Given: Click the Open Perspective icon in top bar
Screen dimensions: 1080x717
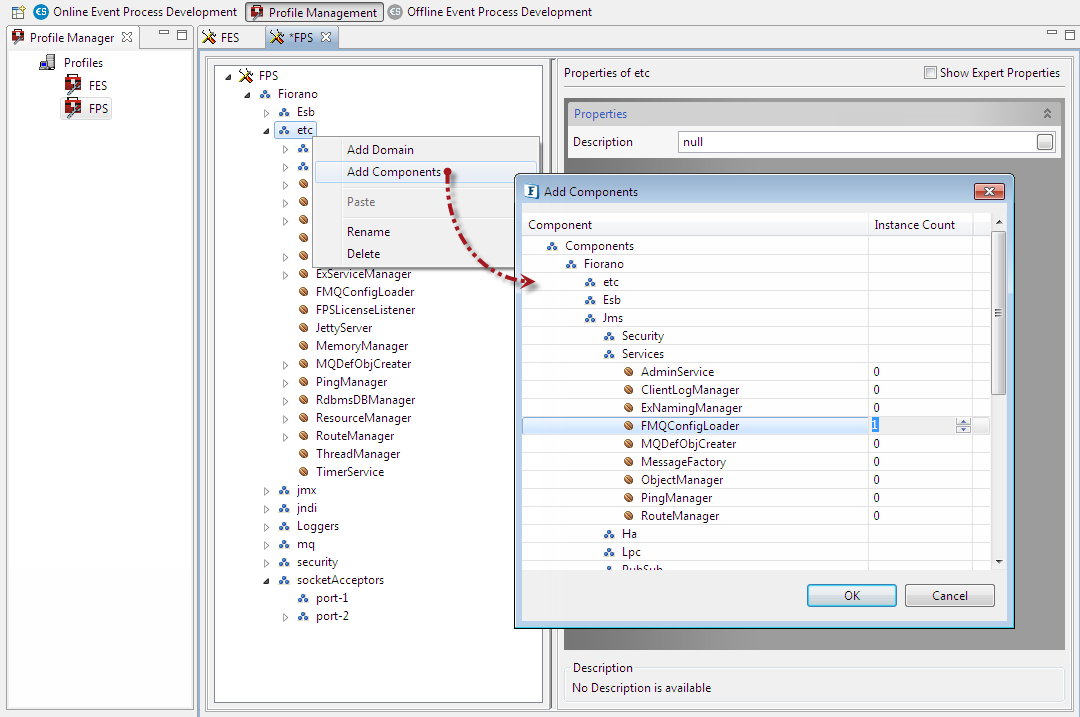Looking at the screenshot, I should pos(17,12).
